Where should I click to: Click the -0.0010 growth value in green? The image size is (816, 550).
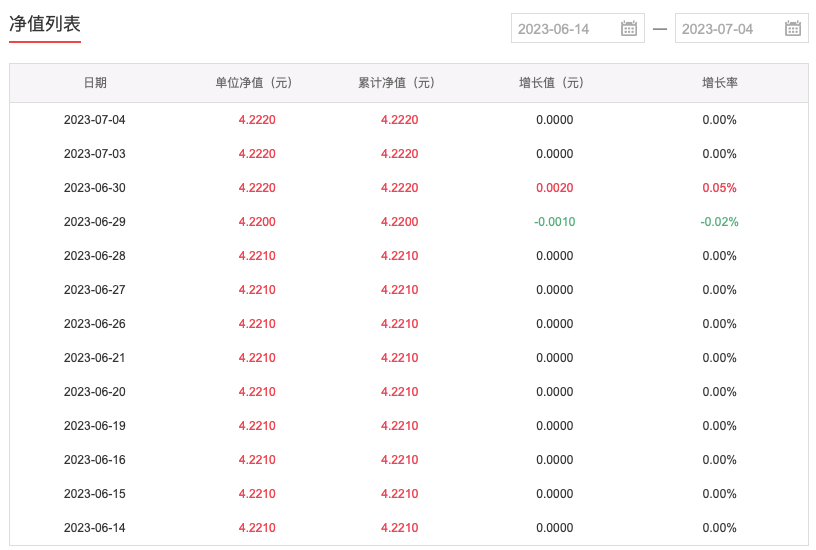pyautogui.click(x=554, y=222)
